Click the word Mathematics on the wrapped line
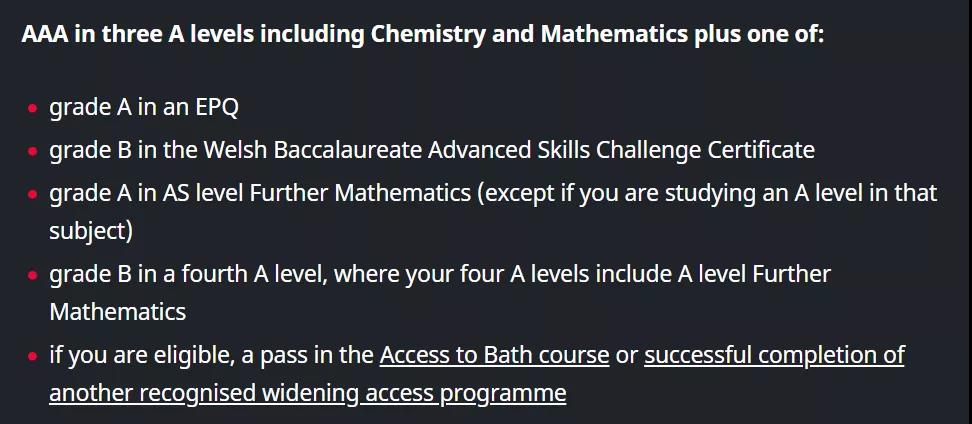 click(x=117, y=311)
